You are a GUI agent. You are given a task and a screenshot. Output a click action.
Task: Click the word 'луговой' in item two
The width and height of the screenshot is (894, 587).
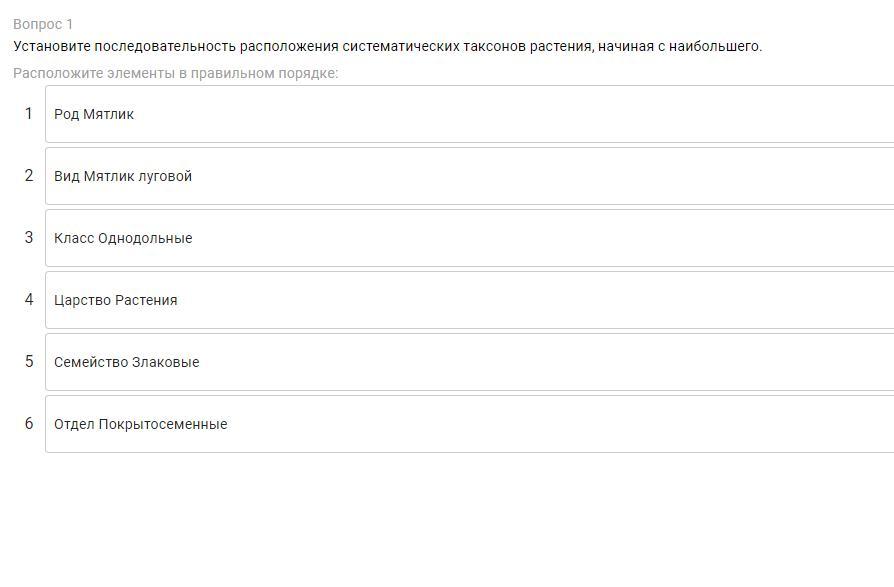[x=165, y=176]
